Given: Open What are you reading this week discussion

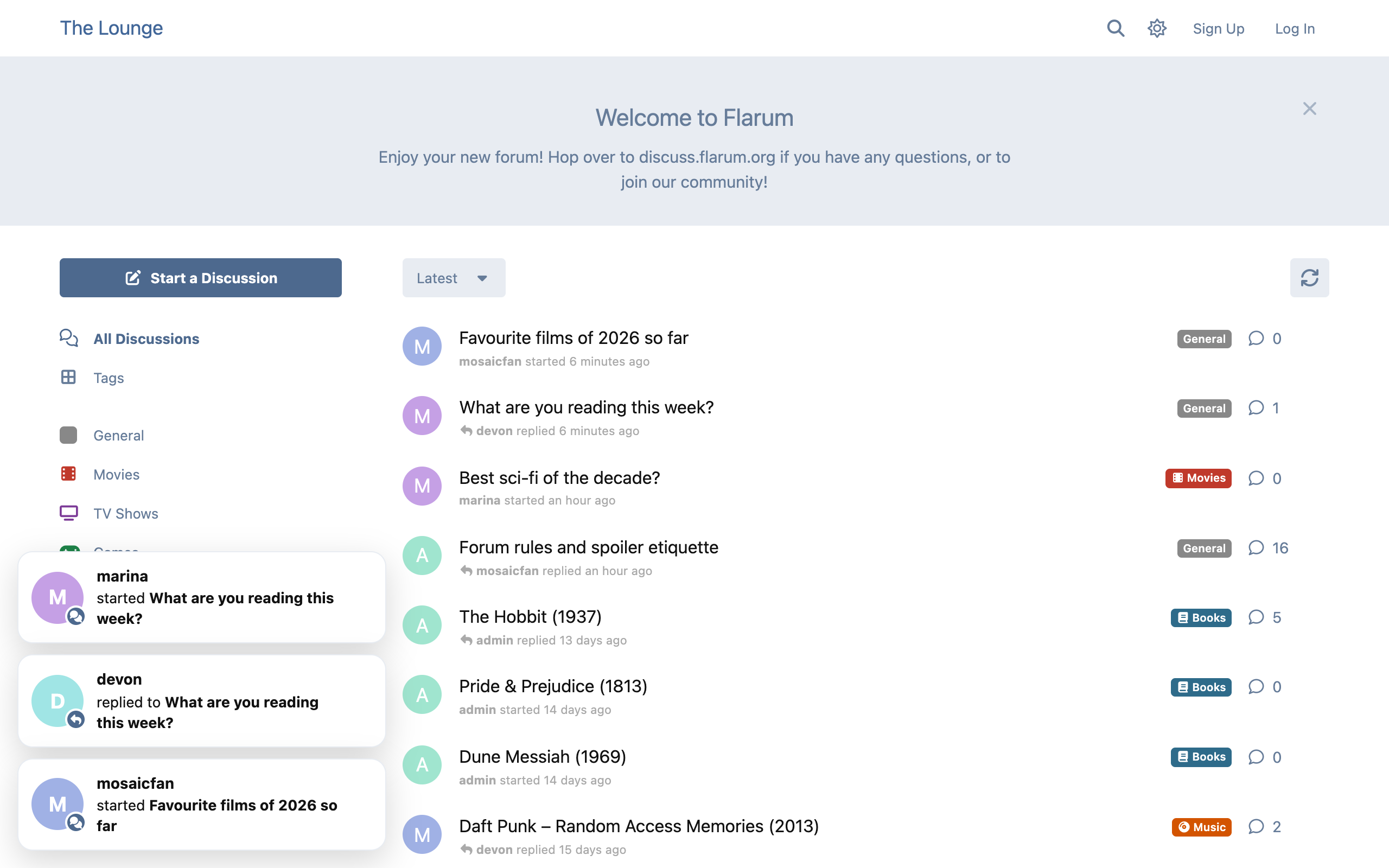Looking at the screenshot, I should click(586, 407).
